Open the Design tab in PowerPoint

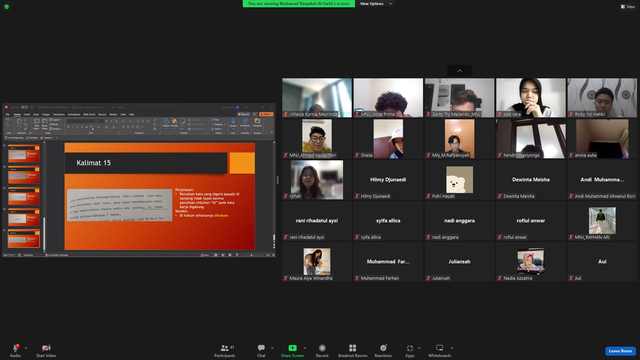click(x=46, y=114)
